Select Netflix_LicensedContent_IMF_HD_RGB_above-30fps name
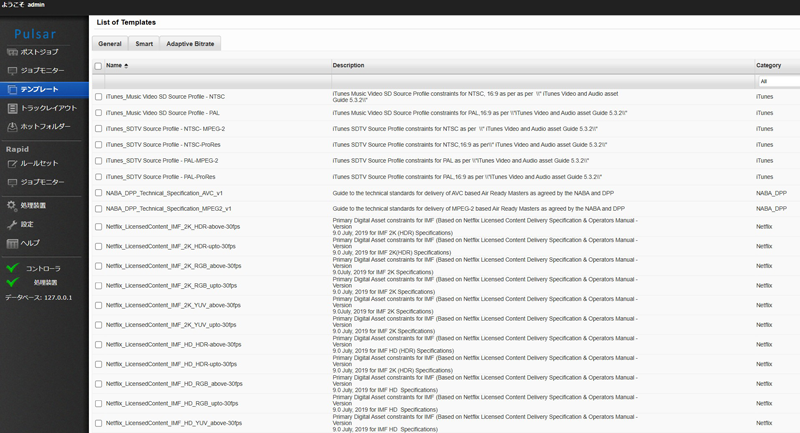The width and height of the screenshot is (800, 433). point(174,384)
